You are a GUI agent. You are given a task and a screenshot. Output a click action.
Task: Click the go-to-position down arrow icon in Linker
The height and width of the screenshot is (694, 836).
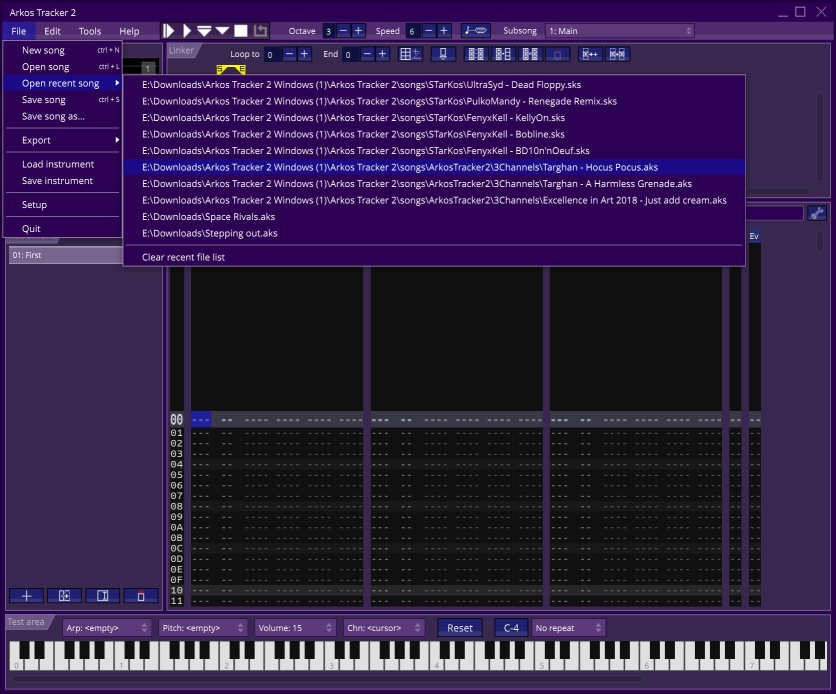443,54
